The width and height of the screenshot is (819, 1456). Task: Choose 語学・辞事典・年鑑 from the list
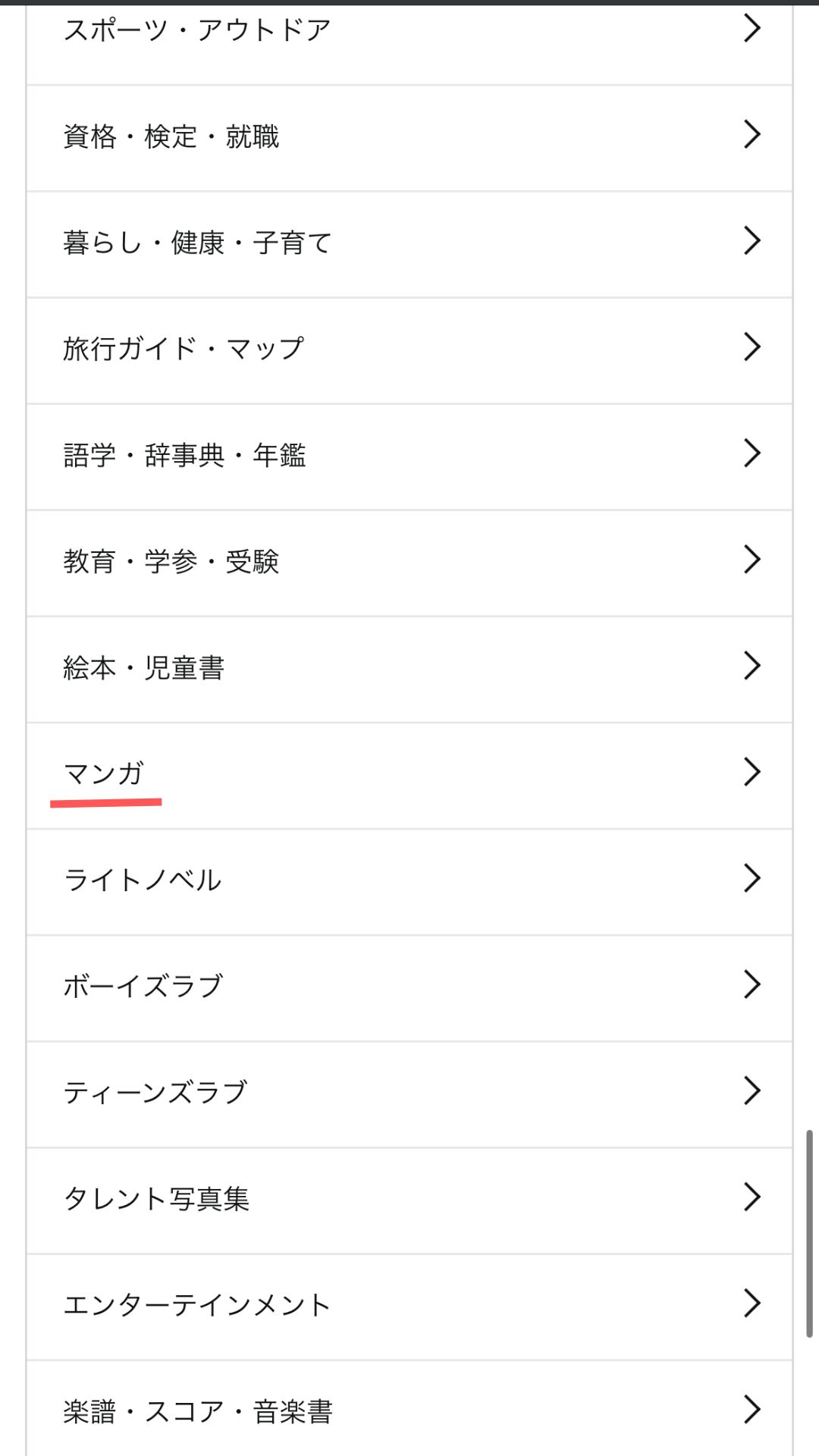(x=409, y=457)
